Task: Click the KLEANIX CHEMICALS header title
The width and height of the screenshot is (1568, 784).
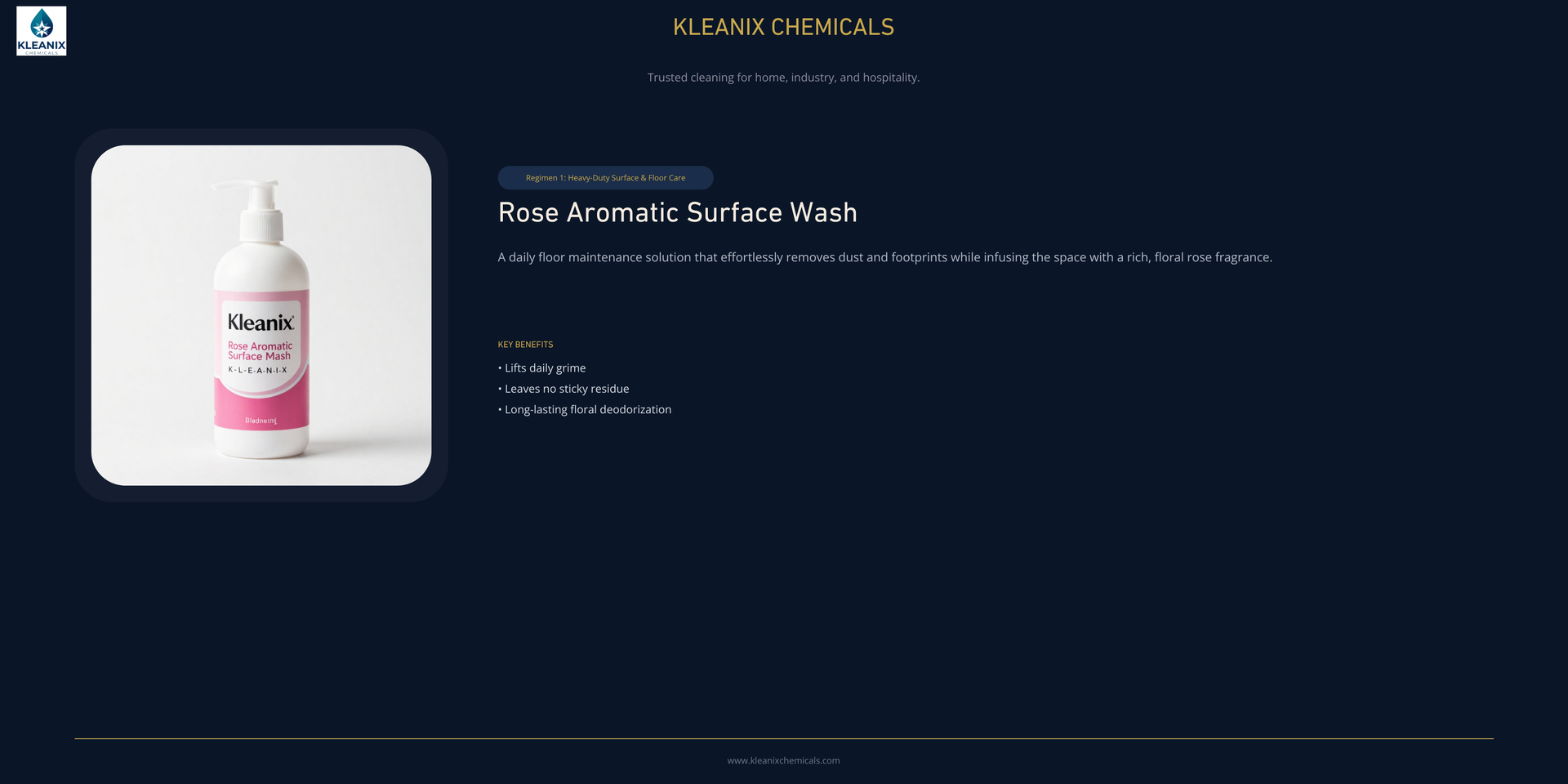Action: pos(783,27)
